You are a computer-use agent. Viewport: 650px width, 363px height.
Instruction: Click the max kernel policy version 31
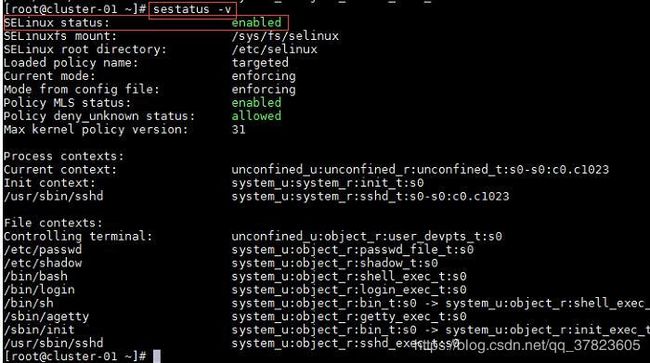[238, 129]
